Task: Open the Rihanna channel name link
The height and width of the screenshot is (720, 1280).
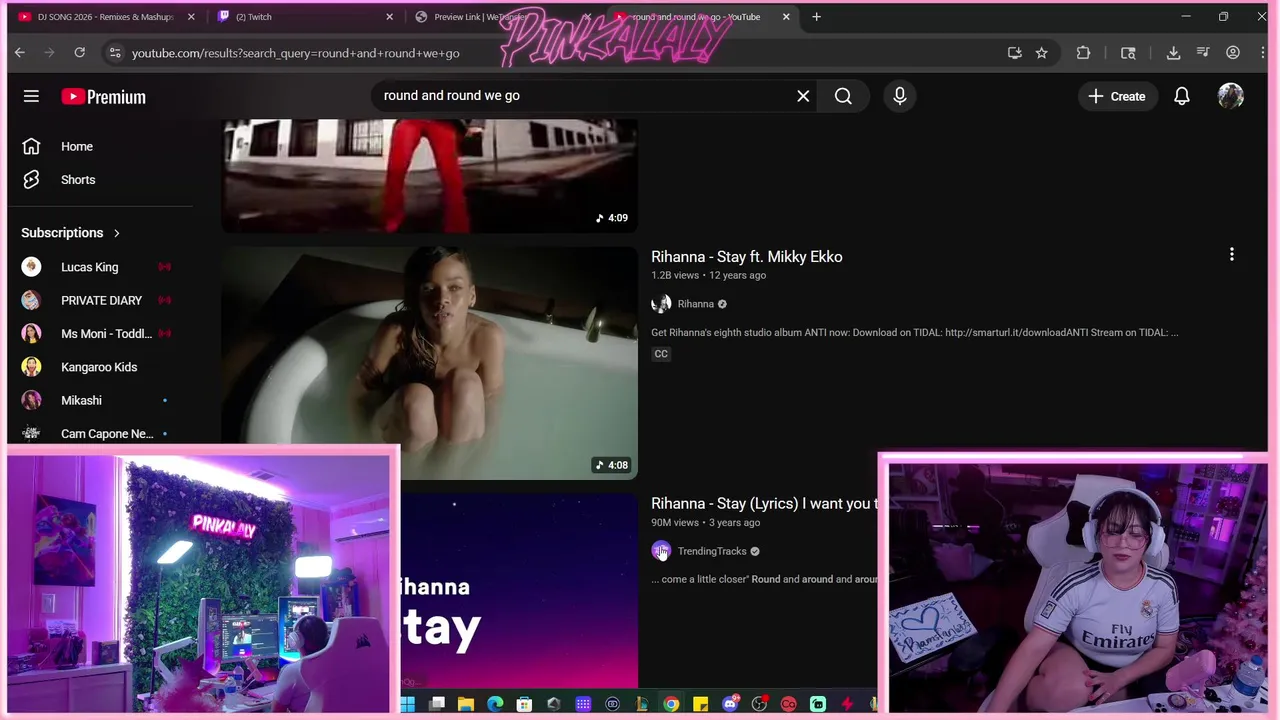Action: point(695,304)
